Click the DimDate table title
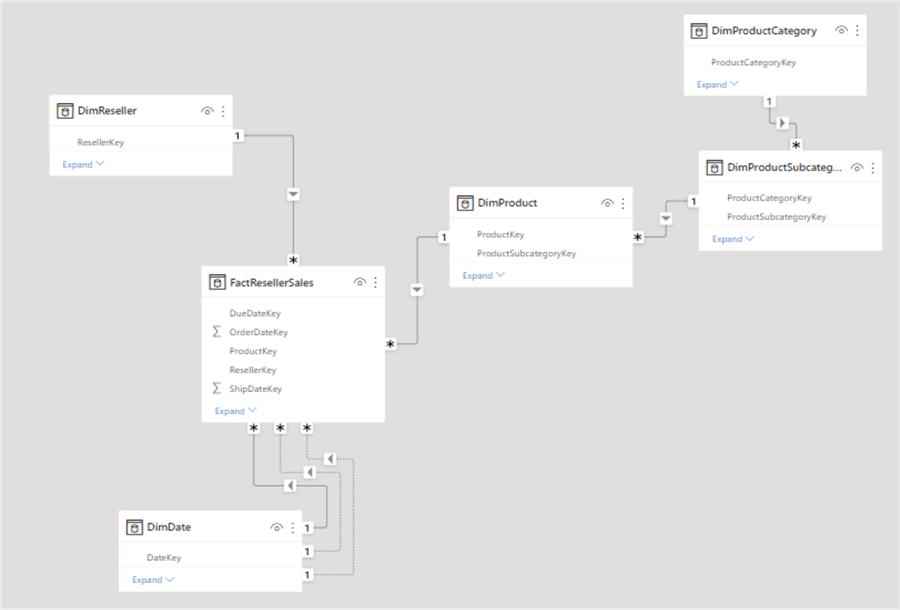The image size is (900, 610). tap(169, 527)
